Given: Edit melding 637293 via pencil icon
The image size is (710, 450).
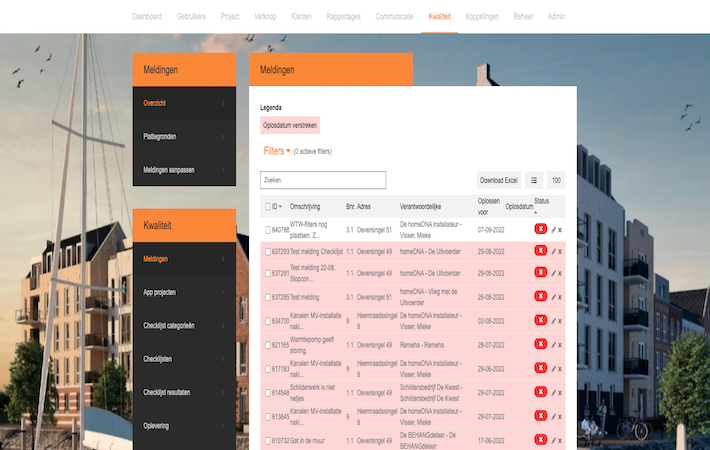Looking at the screenshot, I should point(553,252).
